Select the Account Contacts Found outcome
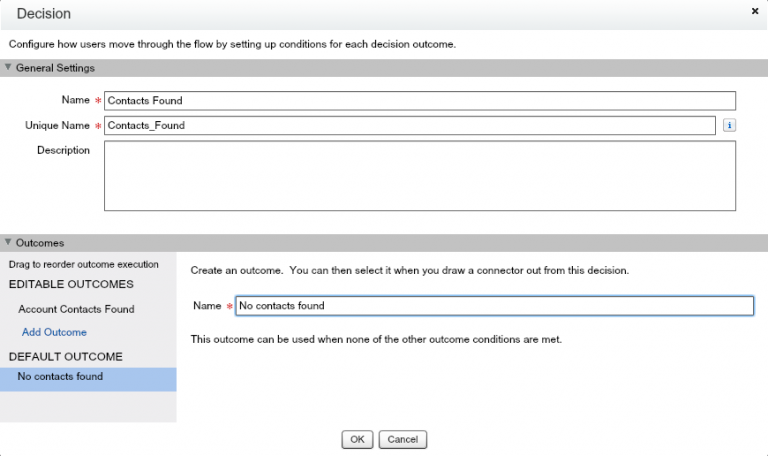The width and height of the screenshot is (768, 456). (76, 309)
